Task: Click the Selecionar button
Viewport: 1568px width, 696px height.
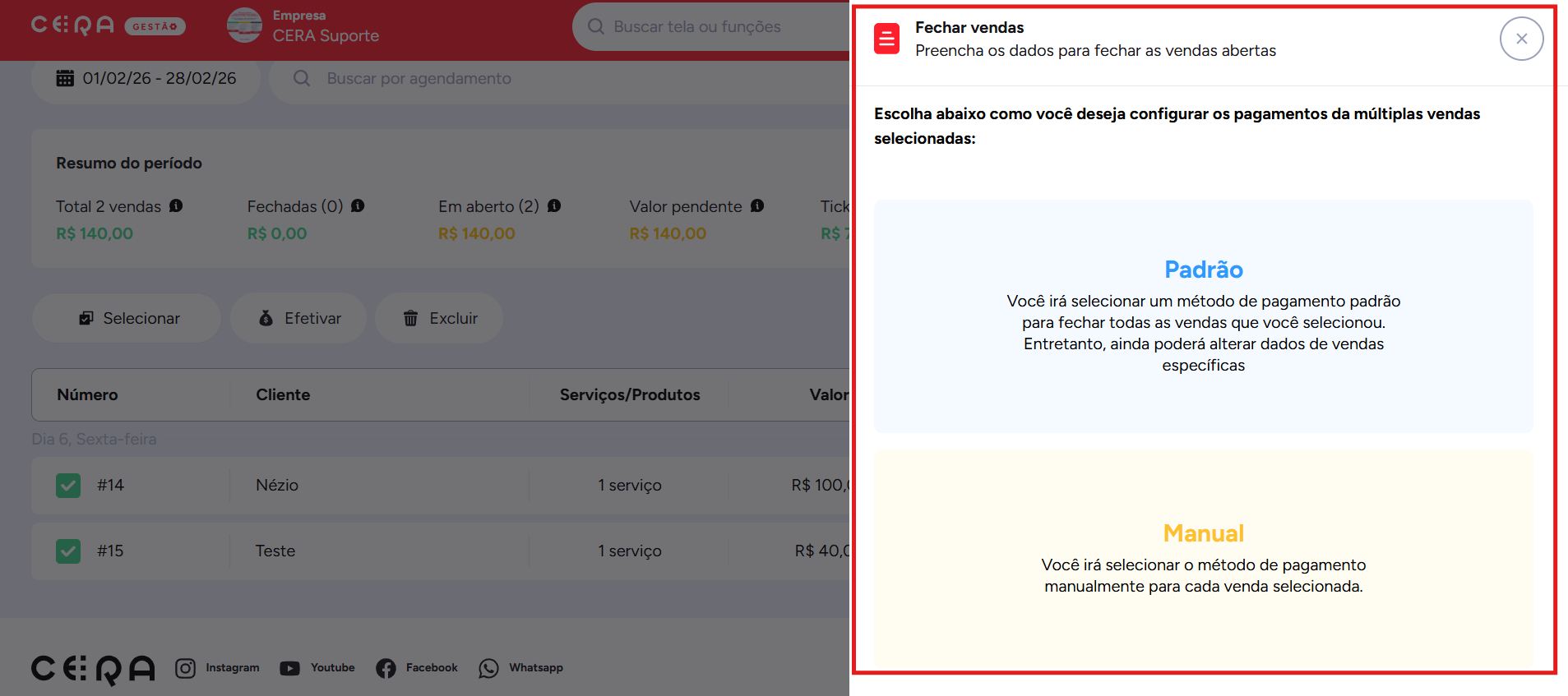Action: click(127, 318)
